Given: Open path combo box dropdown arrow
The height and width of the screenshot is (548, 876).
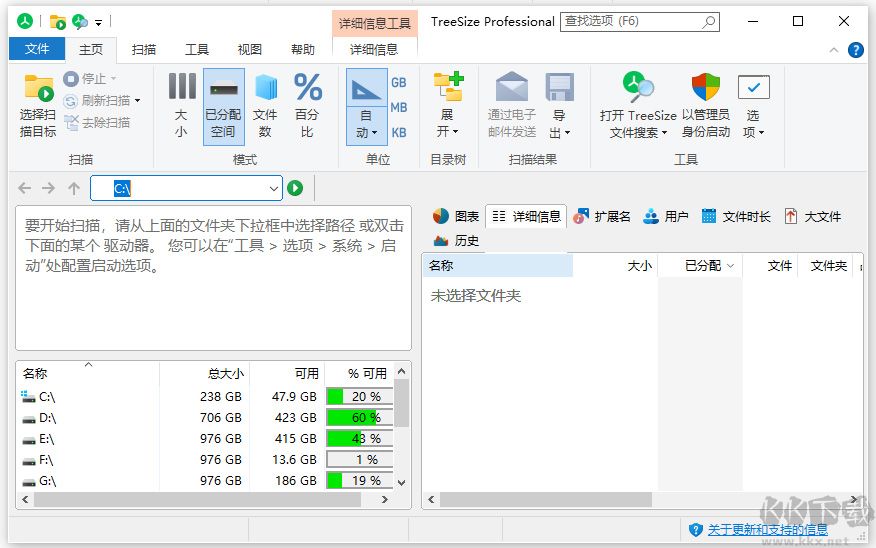Looking at the screenshot, I should 274,189.
